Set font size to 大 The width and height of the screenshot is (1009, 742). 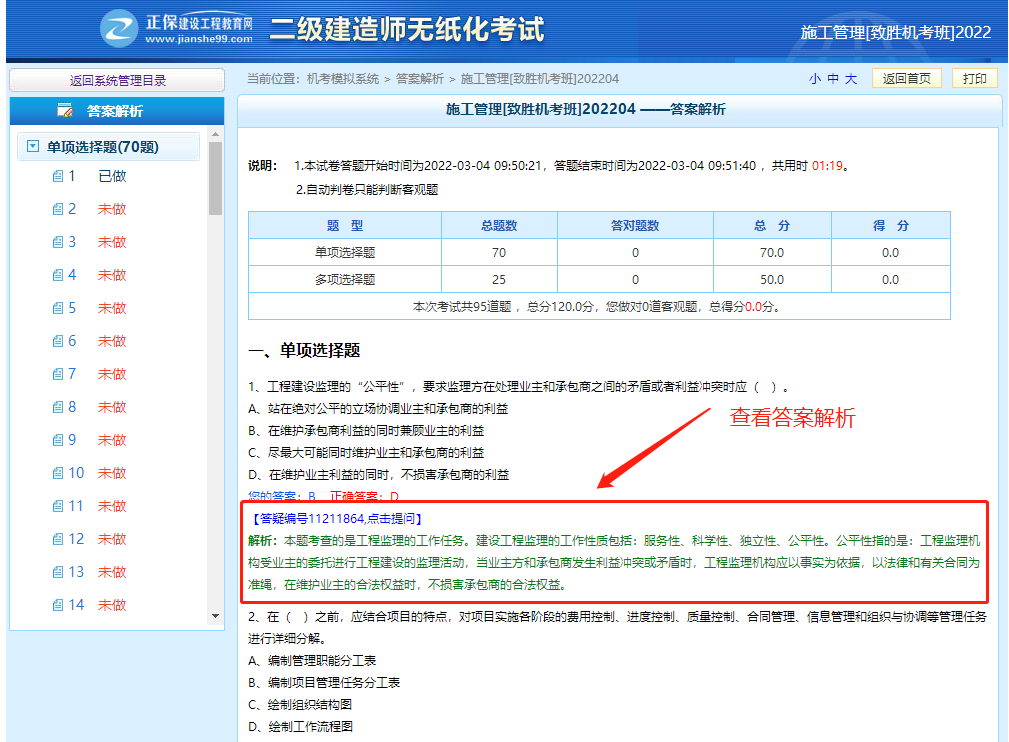tap(851, 79)
